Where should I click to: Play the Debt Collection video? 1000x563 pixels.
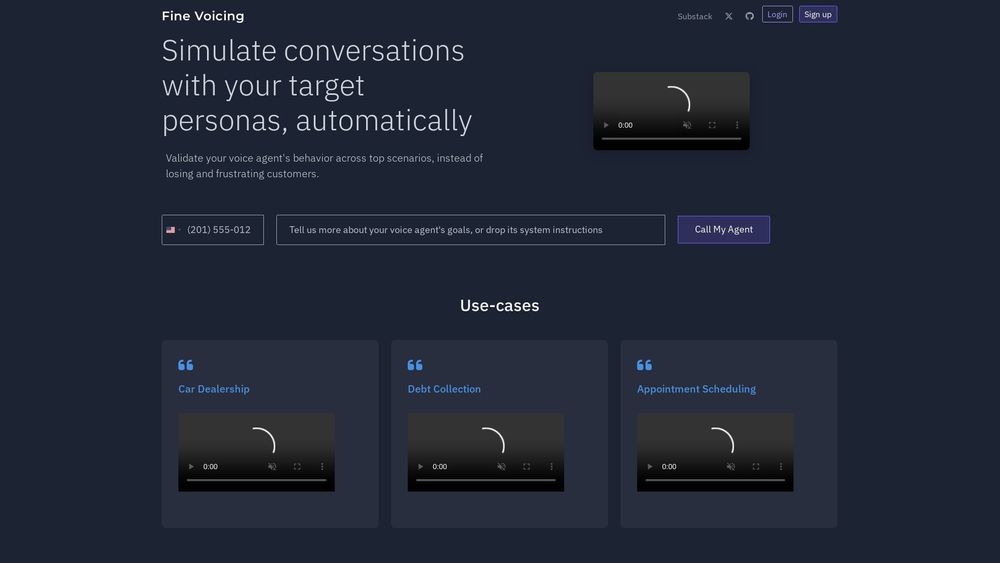tap(420, 467)
